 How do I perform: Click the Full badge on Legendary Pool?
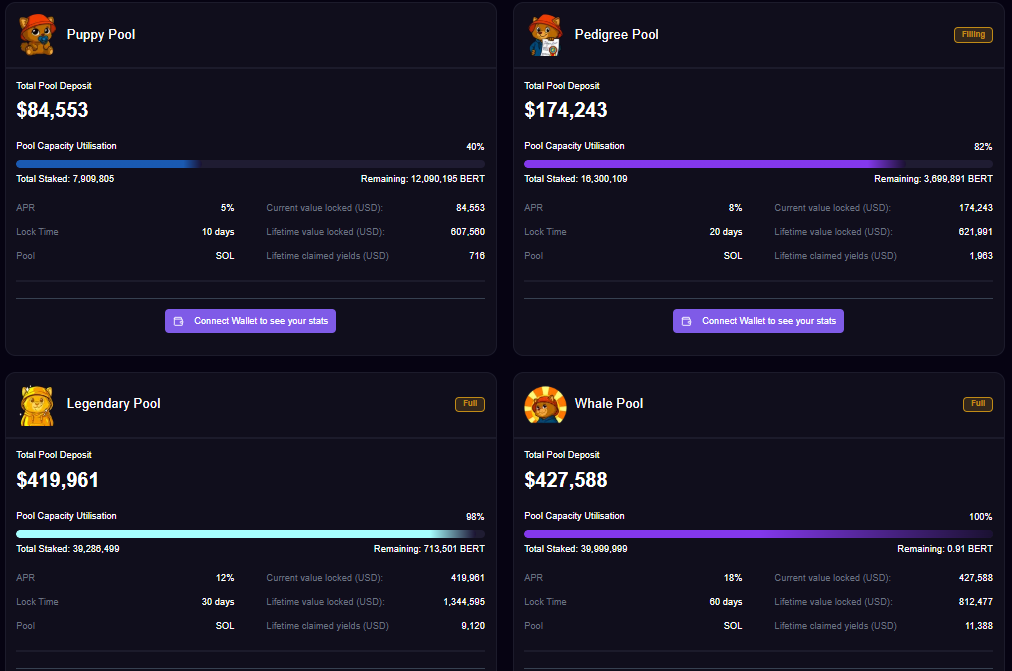coord(470,404)
